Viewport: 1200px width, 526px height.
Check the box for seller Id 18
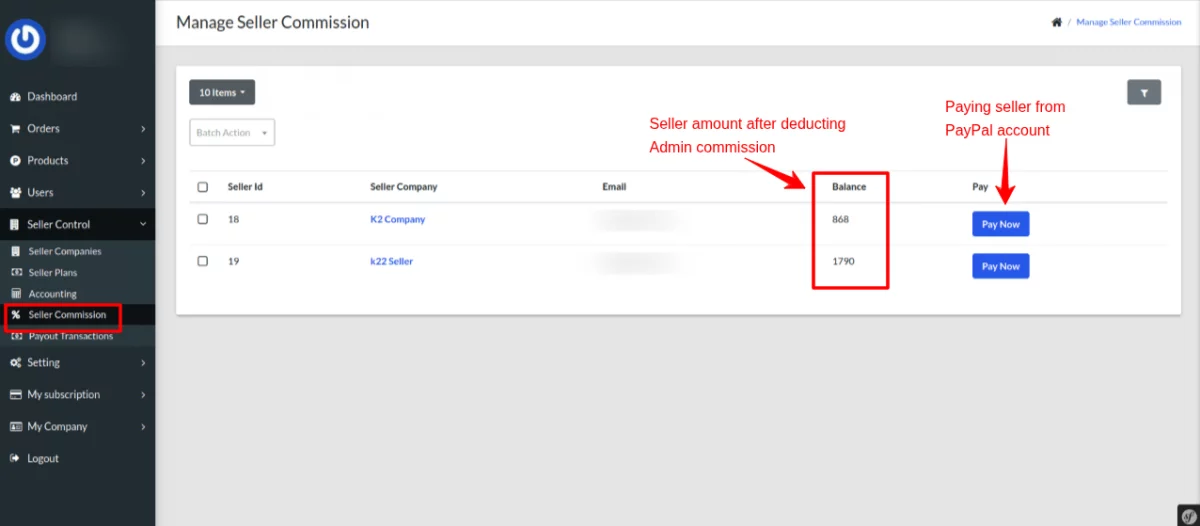point(203,219)
